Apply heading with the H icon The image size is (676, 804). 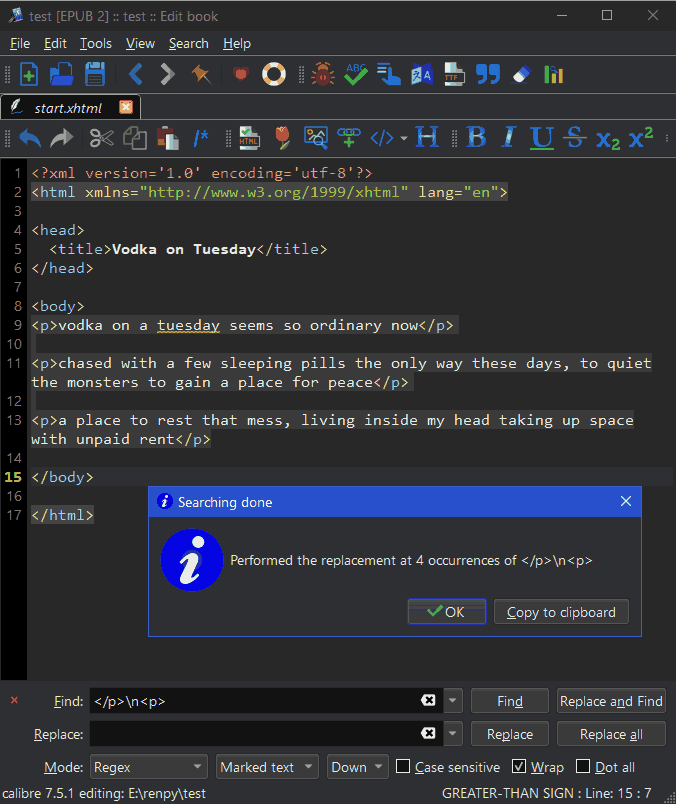pos(427,137)
